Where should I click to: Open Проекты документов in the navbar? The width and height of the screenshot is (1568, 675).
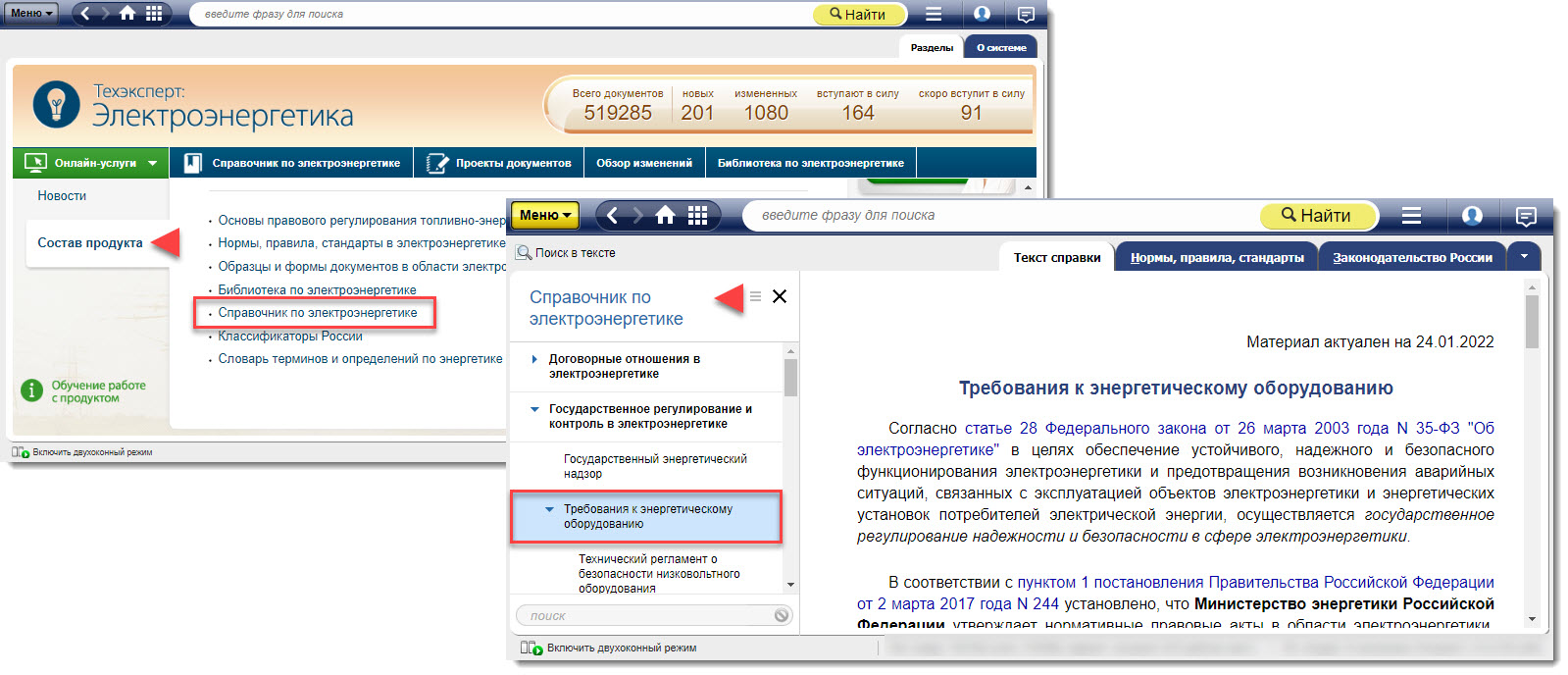pyautogui.click(x=499, y=163)
